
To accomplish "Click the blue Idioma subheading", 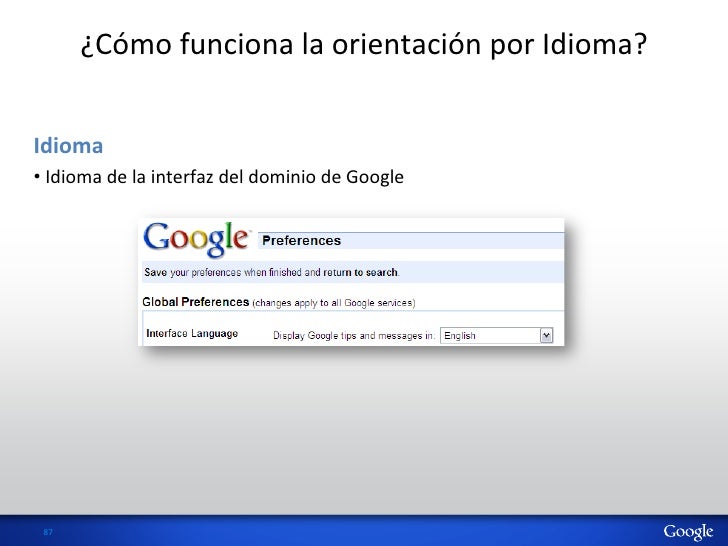I will click(68, 145).
